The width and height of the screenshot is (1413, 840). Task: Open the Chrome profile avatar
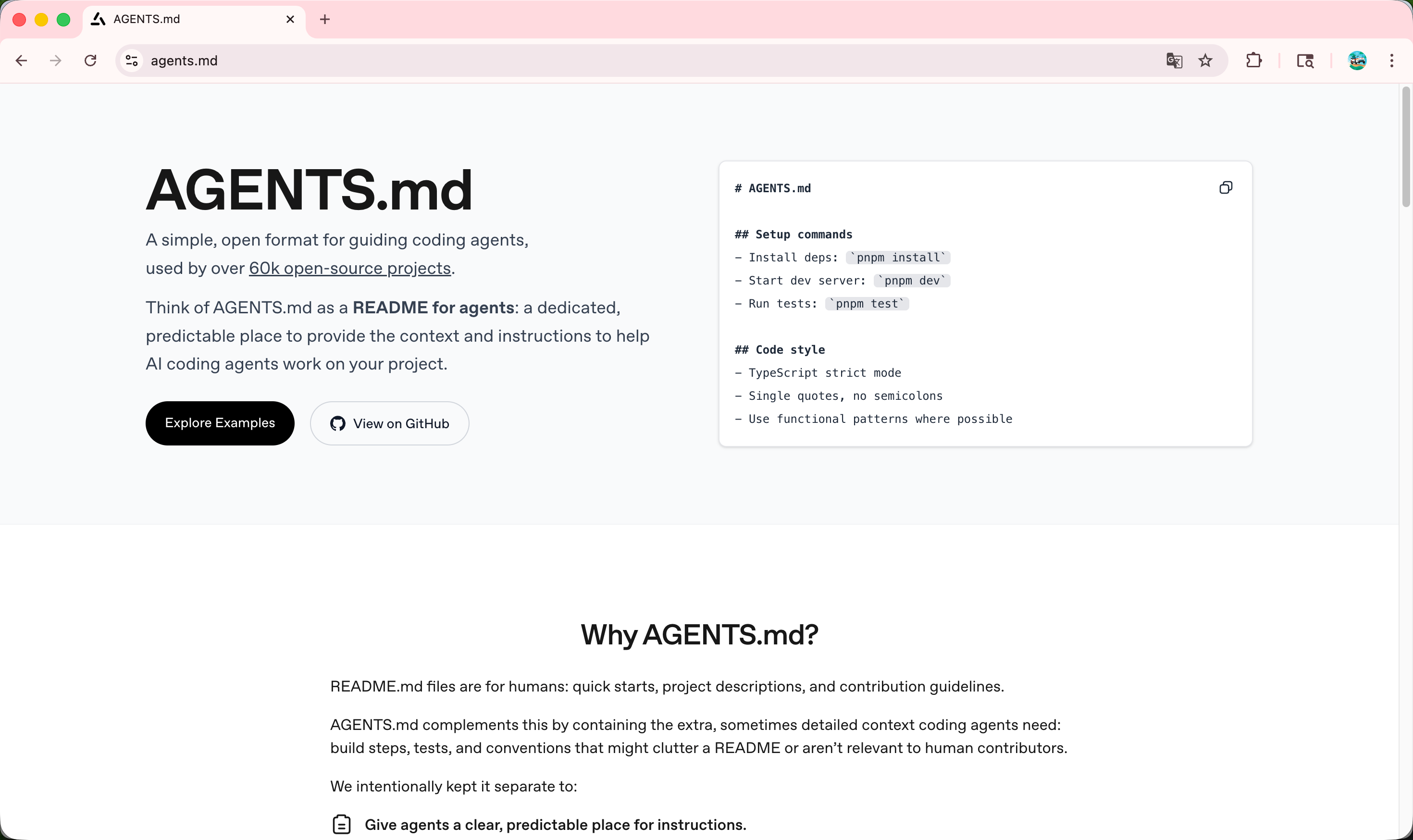pos(1357,61)
